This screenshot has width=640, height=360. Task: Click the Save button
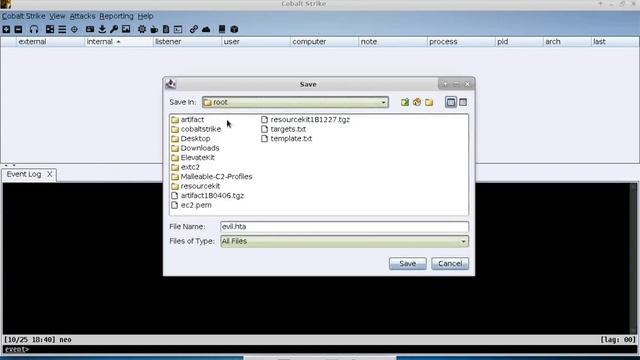click(x=407, y=264)
